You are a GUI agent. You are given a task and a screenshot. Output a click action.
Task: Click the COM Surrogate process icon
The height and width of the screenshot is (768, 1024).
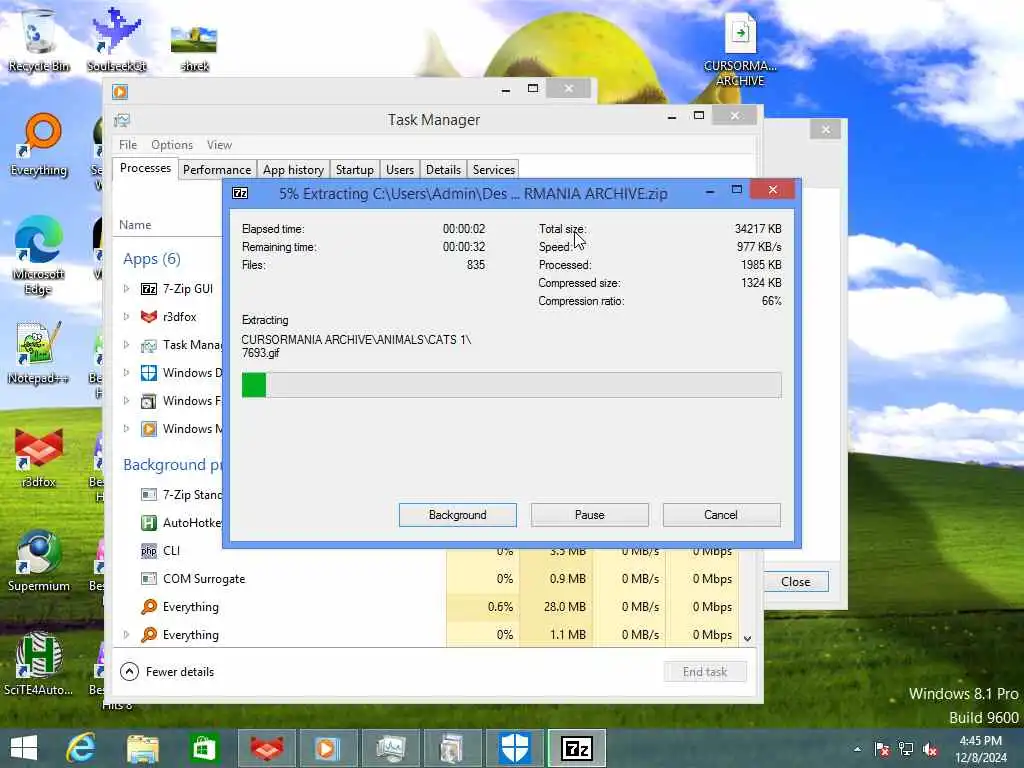point(149,579)
